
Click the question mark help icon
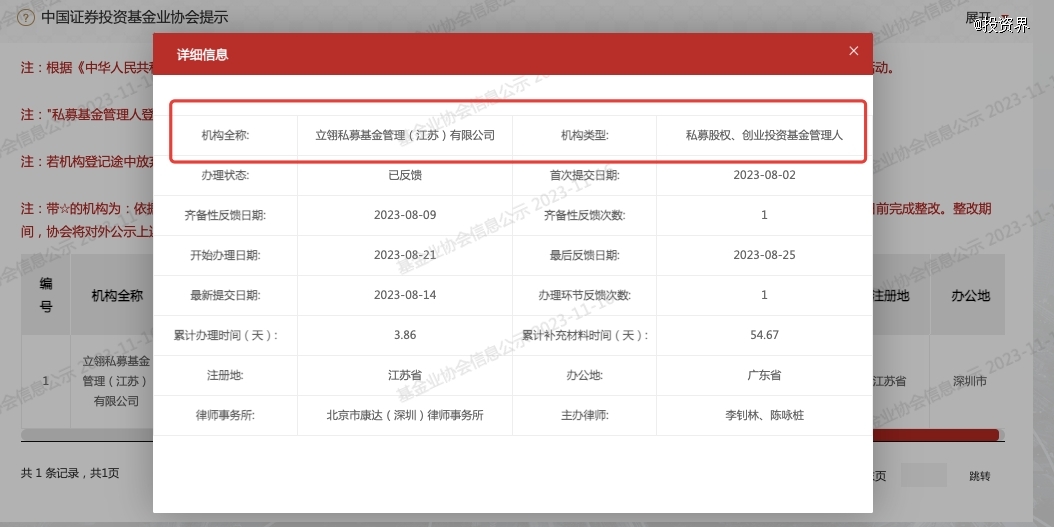(26, 17)
